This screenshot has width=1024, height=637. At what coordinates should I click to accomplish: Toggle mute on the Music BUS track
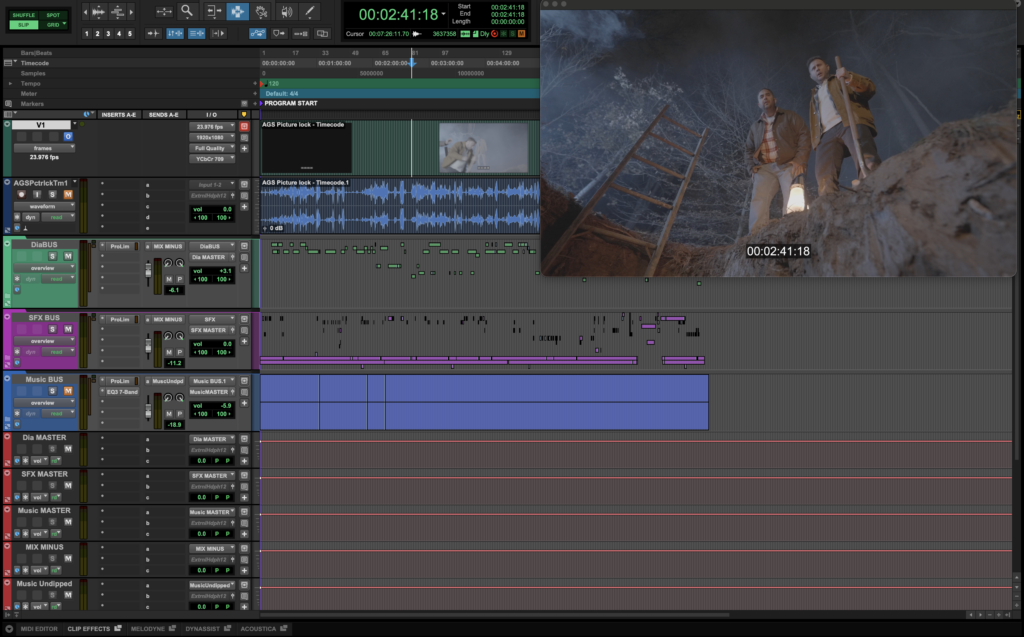pos(69,392)
